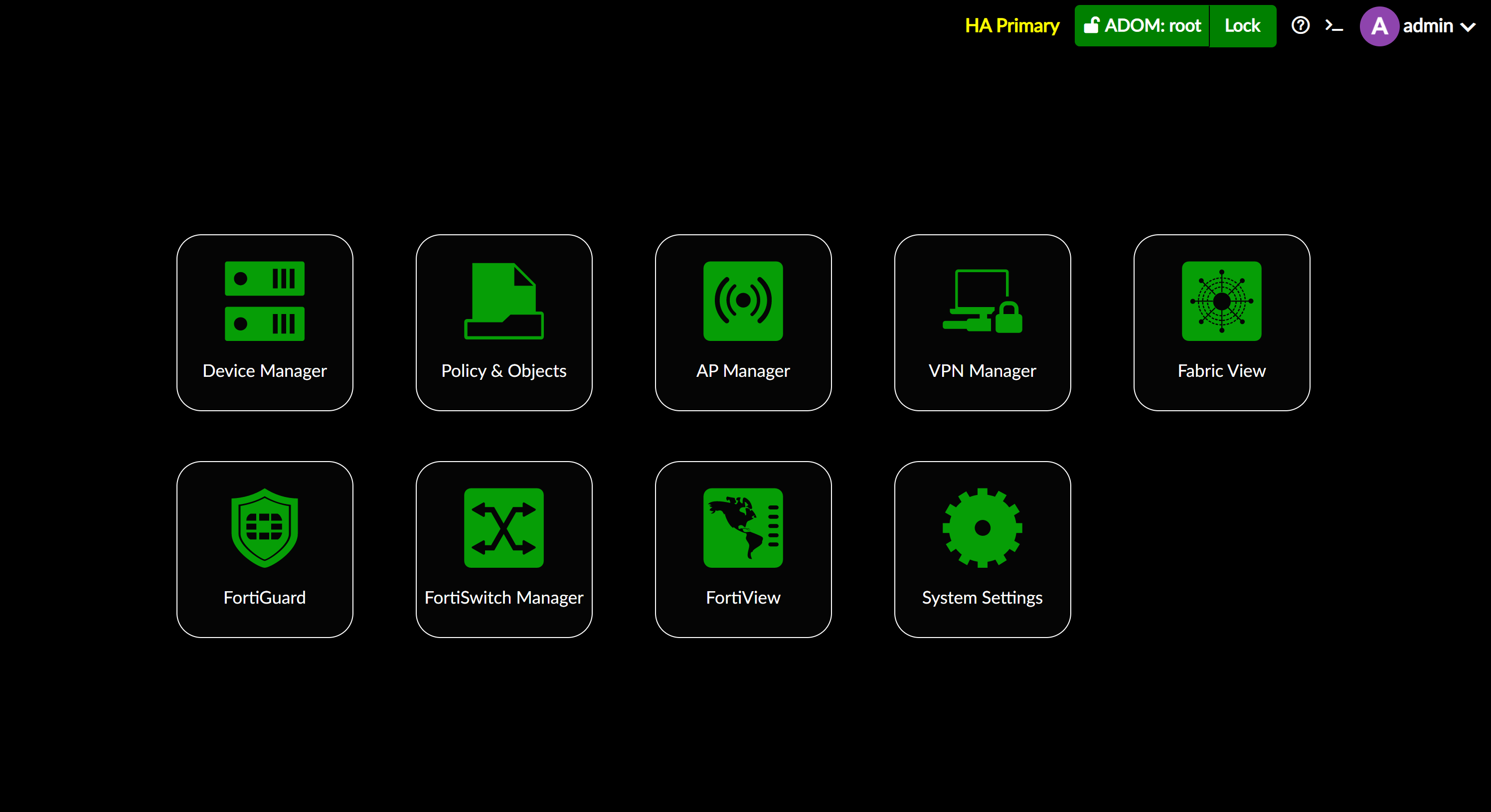
Task: Open the AP Manager wireless signal icon
Action: point(743,301)
